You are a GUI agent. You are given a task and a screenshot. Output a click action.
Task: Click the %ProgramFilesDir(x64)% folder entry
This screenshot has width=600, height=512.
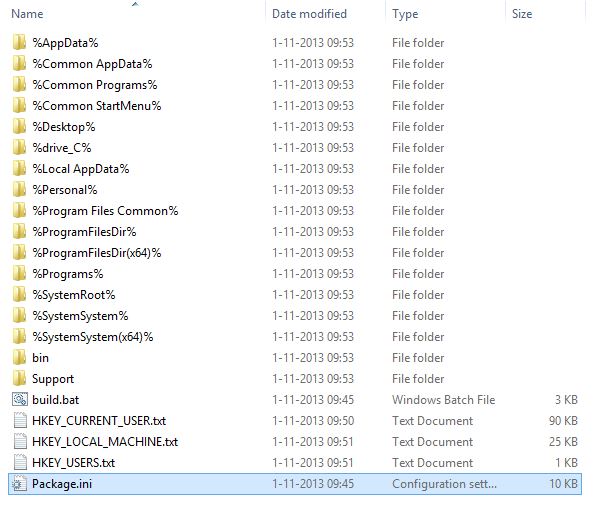96,253
